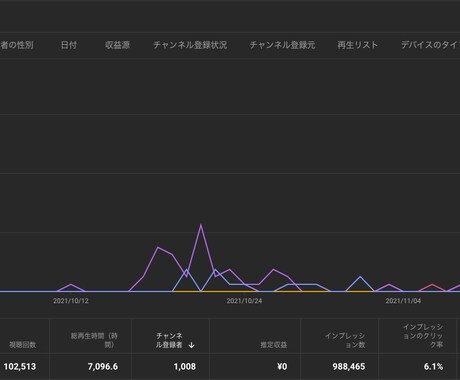Click the red line peak on chart
Screen dimensions: 460x380
pos(432,285)
